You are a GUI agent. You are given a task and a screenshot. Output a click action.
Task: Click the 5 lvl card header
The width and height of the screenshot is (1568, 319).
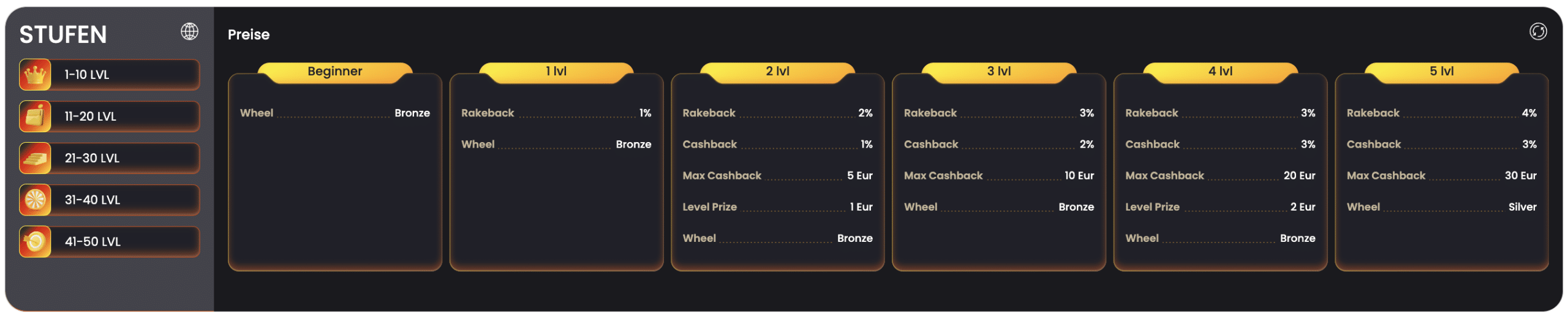[x=1441, y=72]
